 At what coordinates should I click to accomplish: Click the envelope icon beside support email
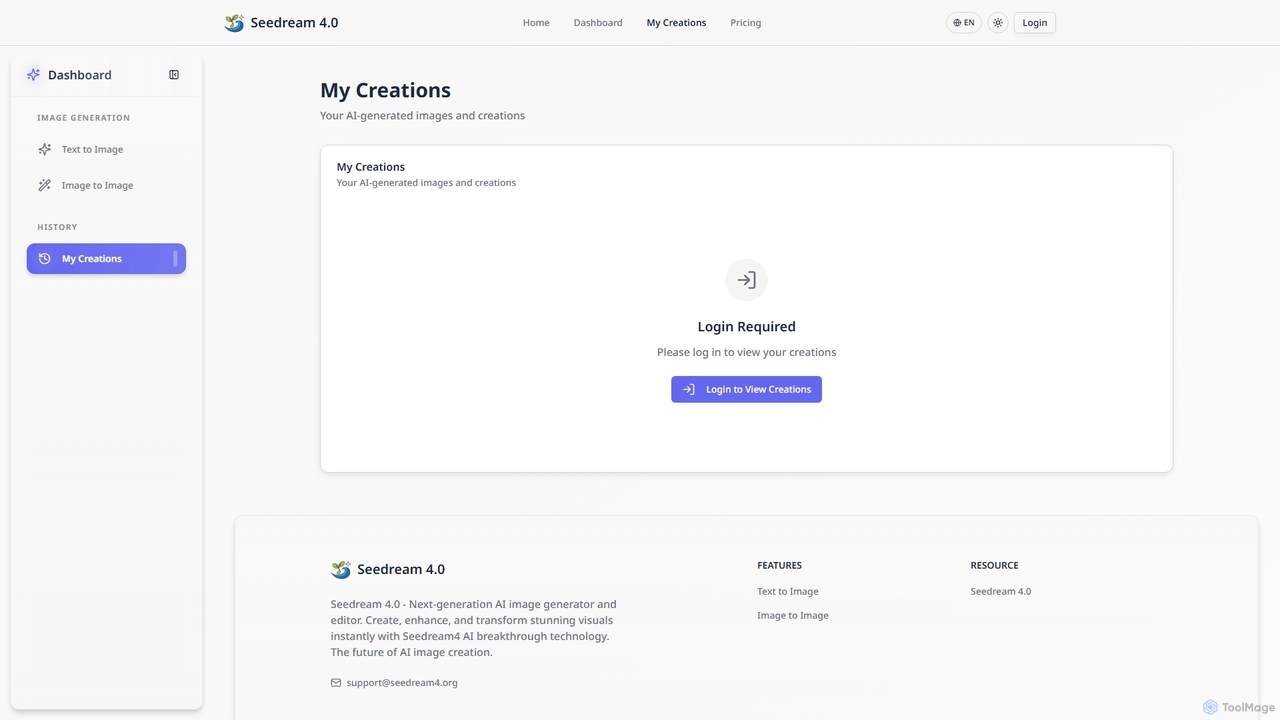[336, 683]
